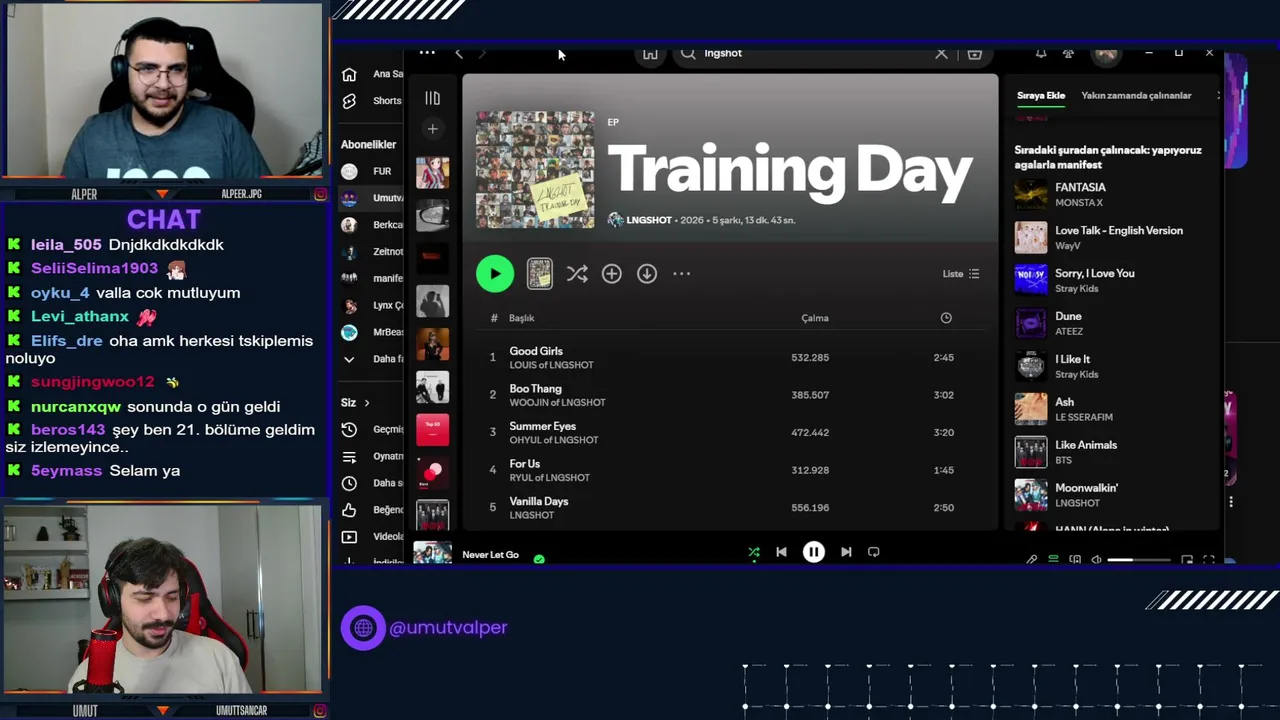Expand Your Library in Spotify sidebar
The width and height of the screenshot is (1280, 720).
(432, 98)
